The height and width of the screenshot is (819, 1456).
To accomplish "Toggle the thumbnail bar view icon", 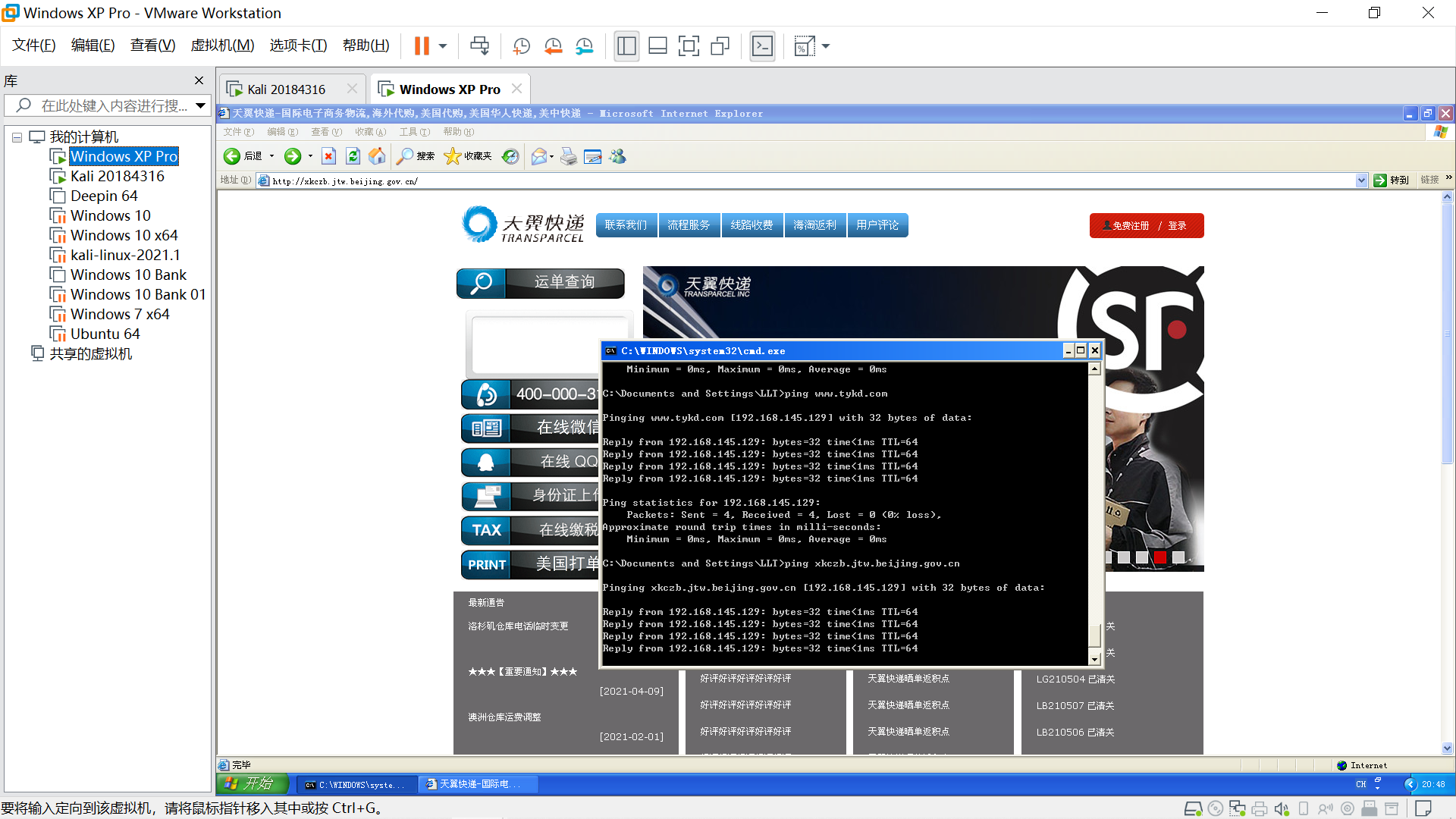I will tap(657, 46).
